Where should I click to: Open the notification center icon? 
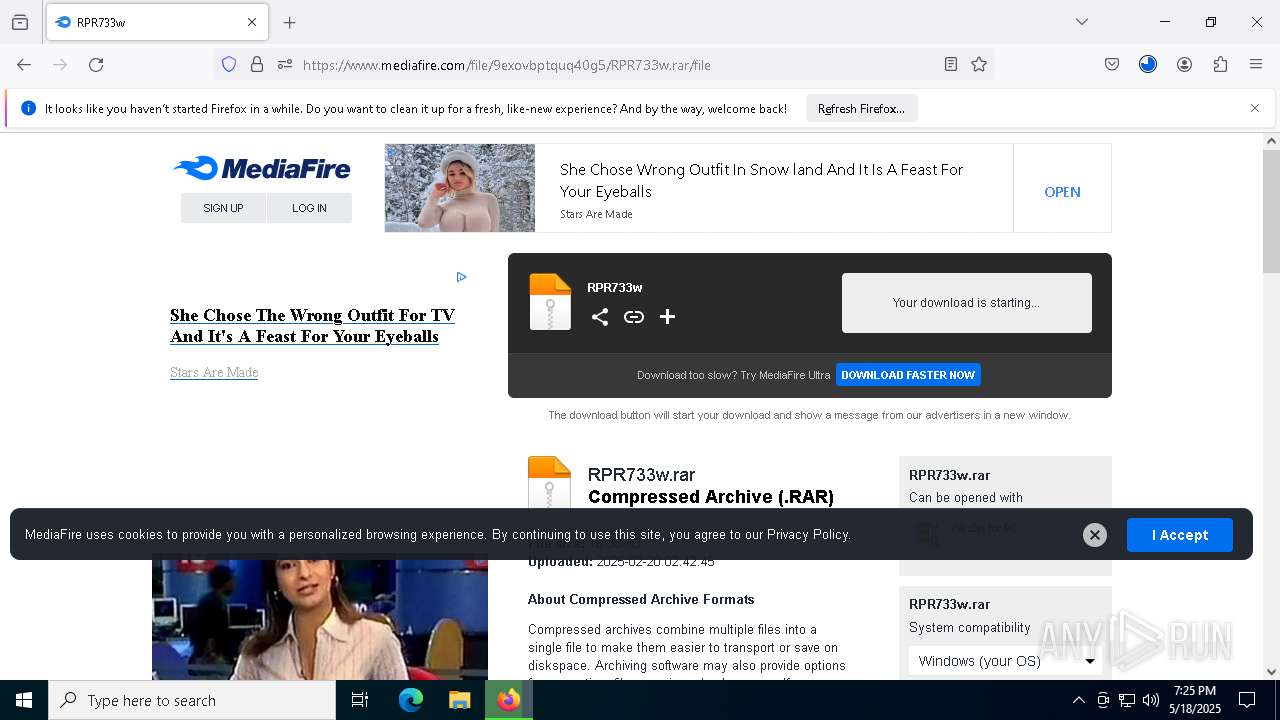click(1247, 700)
